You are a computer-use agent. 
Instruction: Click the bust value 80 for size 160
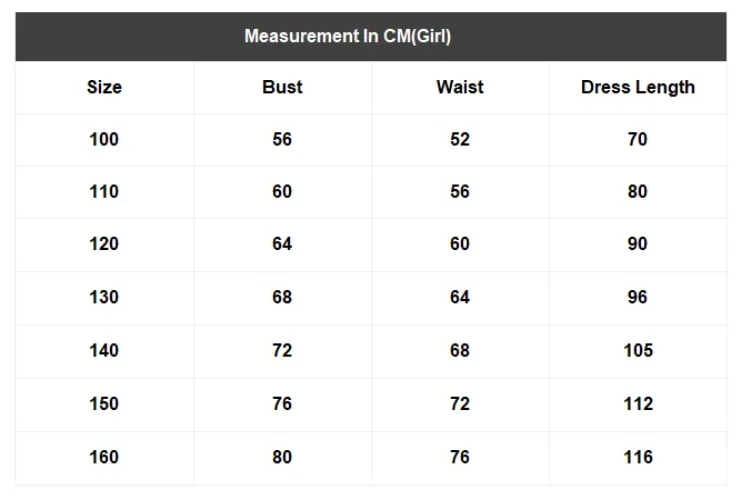pos(282,457)
